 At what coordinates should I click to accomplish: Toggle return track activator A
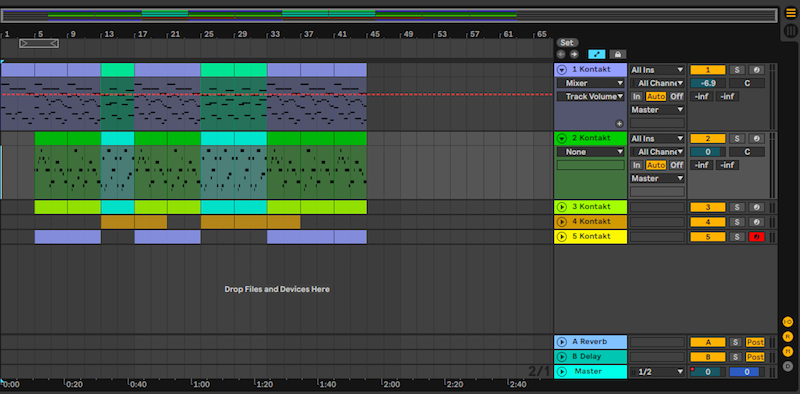pyautogui.click(x=708, y=342)
